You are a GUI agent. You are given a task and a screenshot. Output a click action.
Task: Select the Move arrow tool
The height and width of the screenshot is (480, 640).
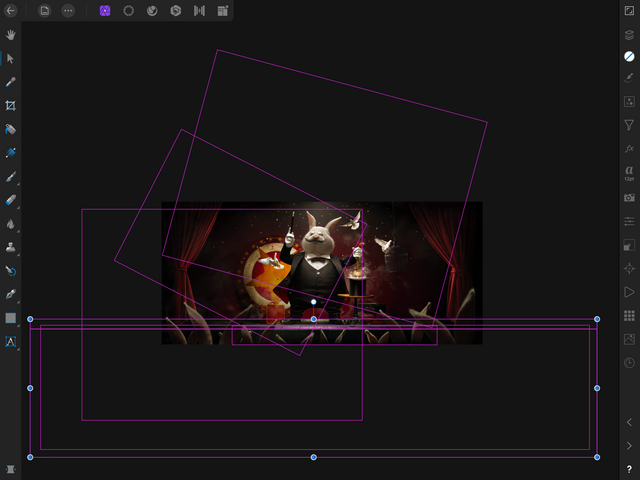pyautogui.click(x=11, y=59)
